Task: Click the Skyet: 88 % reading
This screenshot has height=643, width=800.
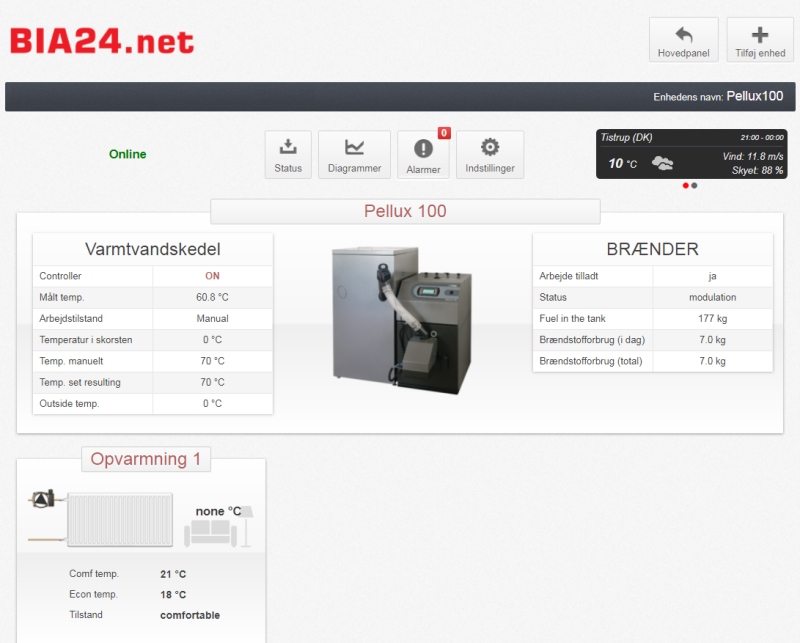Action: 757,170
